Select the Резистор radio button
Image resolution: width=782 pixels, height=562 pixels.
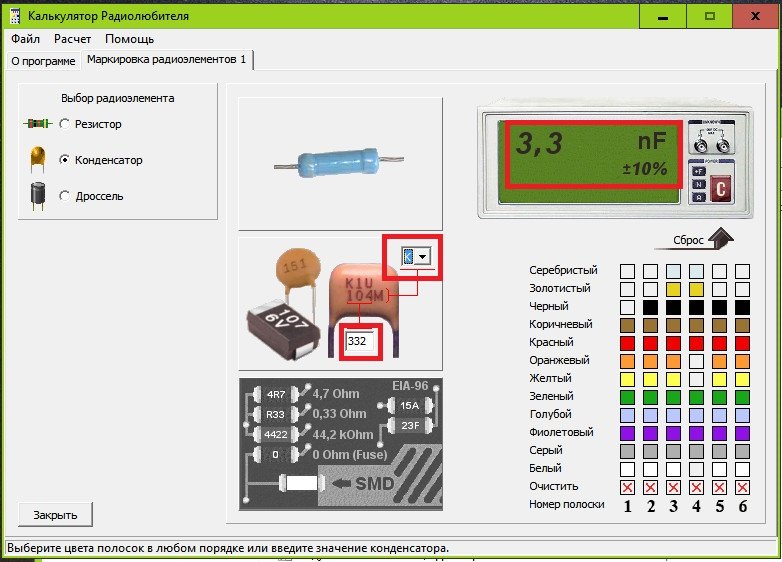pos(65,124)
